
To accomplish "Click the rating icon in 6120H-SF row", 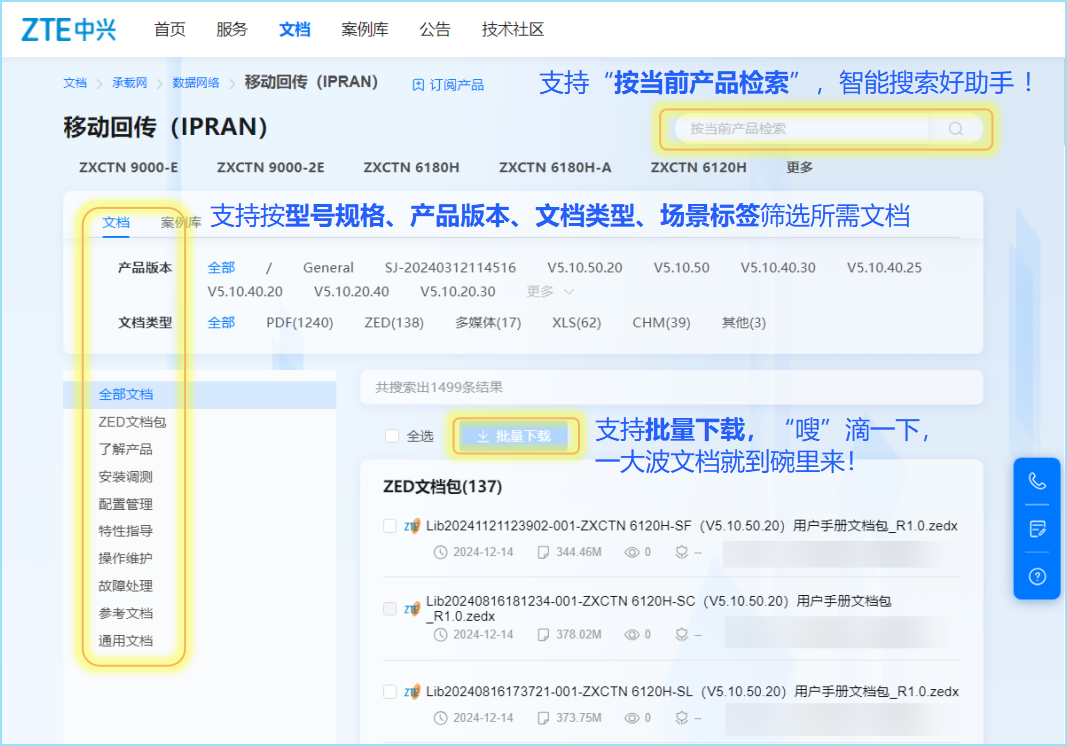I will [x=681, y=552].
